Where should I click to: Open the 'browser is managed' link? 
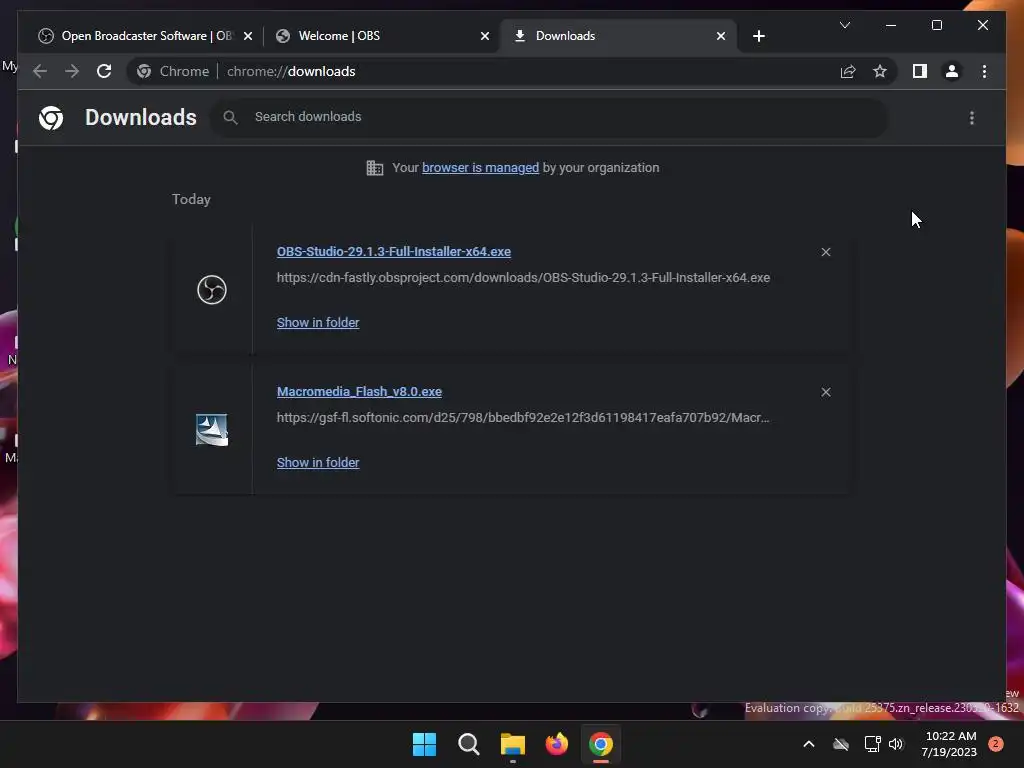[480, 168]
